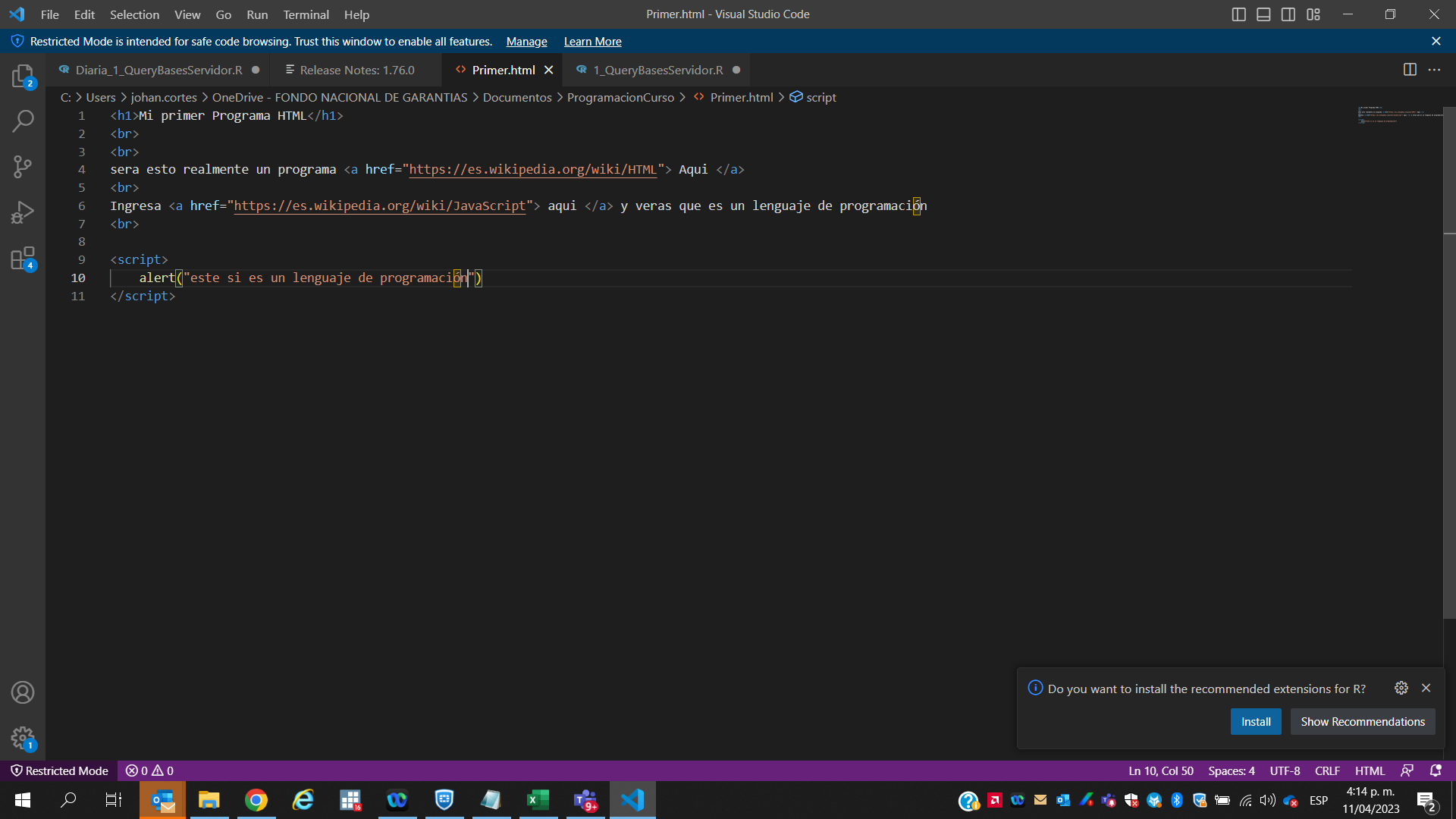Open the customize layout icon

click(x=1313, y=14)
